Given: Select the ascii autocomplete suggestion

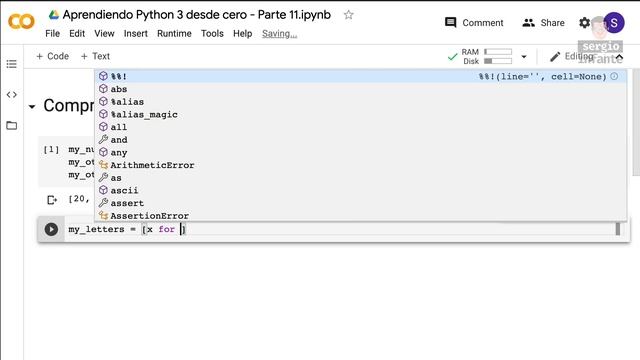Looking at the screenshot, I should (361, 190).
